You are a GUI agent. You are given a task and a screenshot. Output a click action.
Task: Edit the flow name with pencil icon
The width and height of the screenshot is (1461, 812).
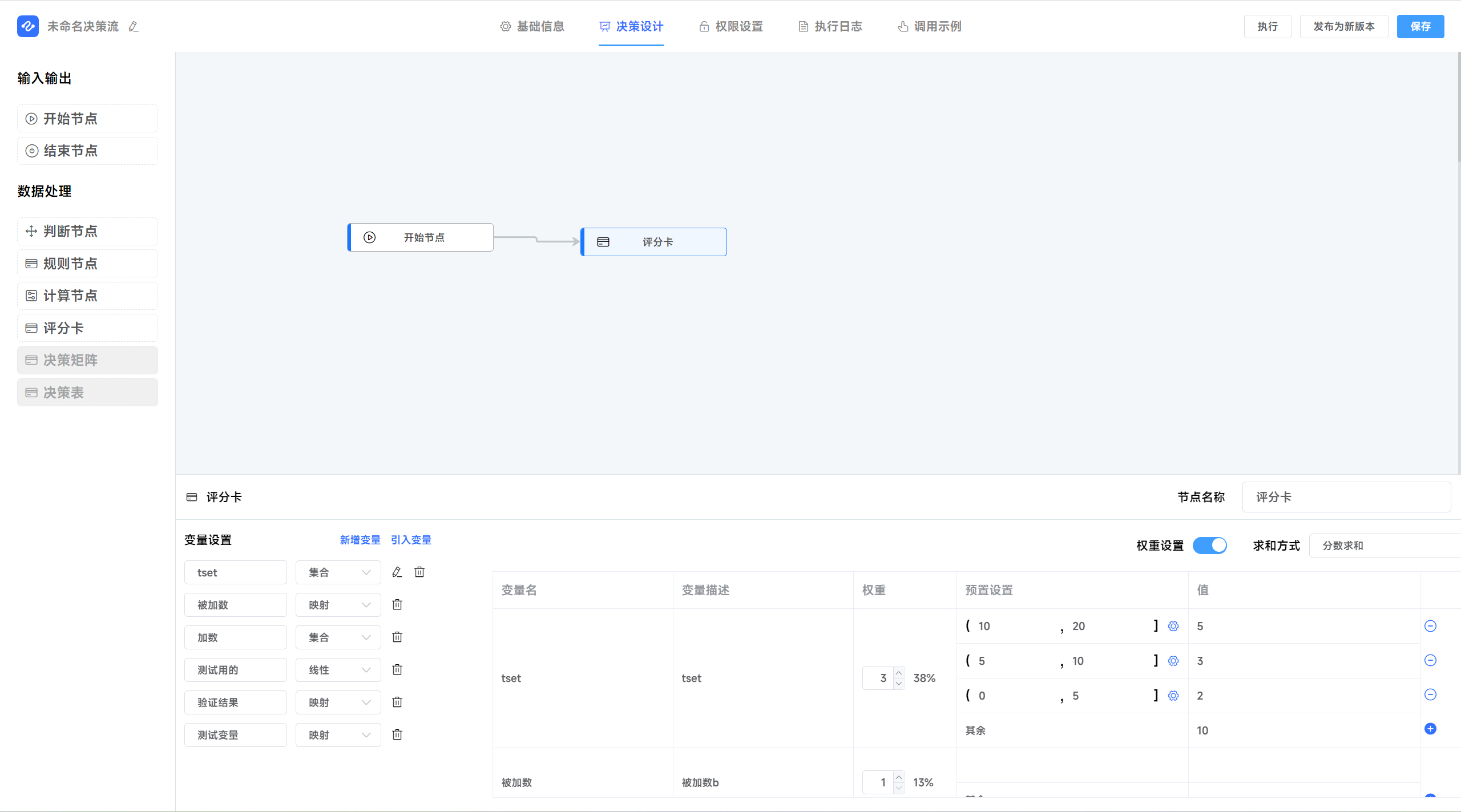tap(134, 26)
